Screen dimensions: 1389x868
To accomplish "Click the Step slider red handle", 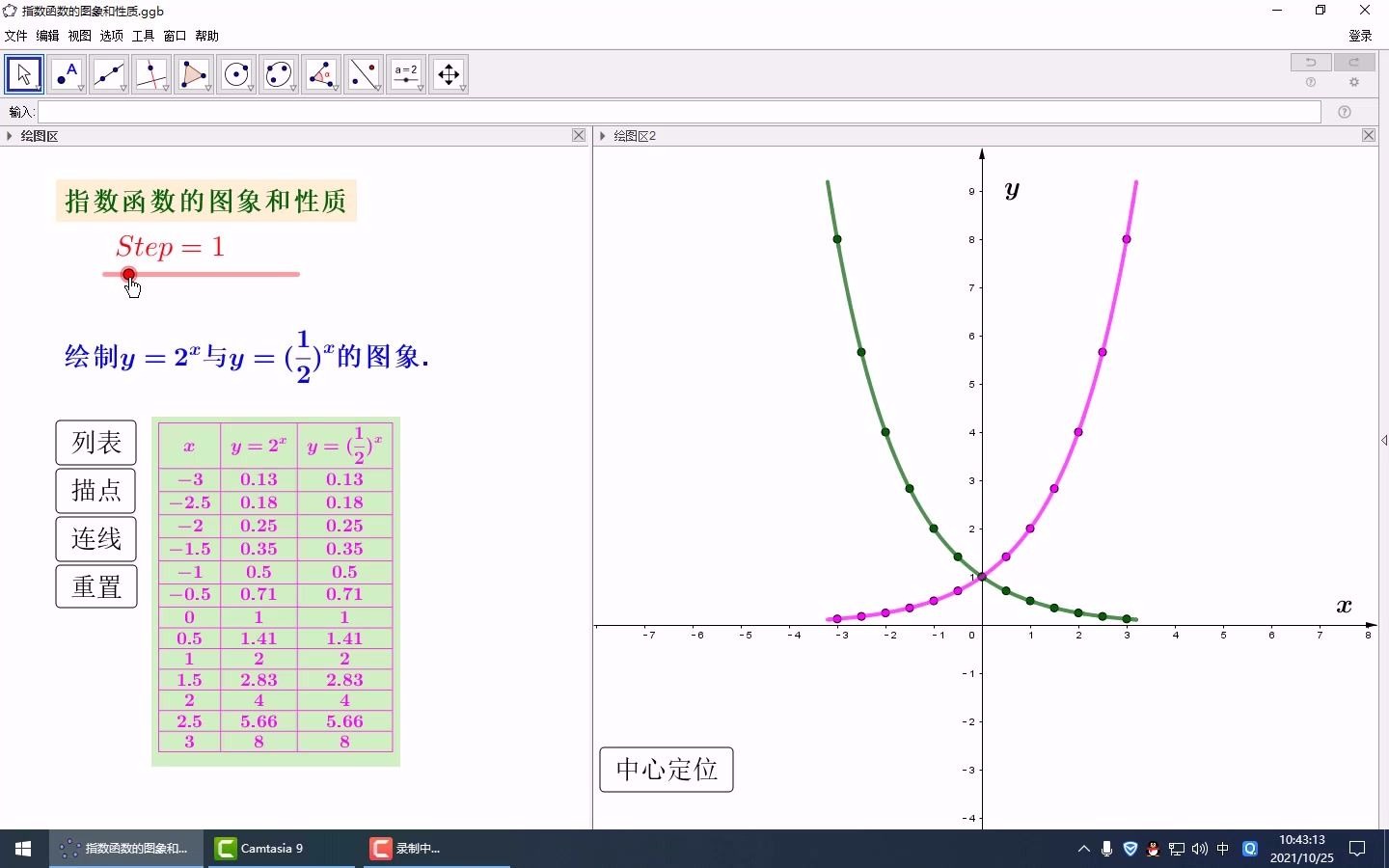I will [129, 274].
